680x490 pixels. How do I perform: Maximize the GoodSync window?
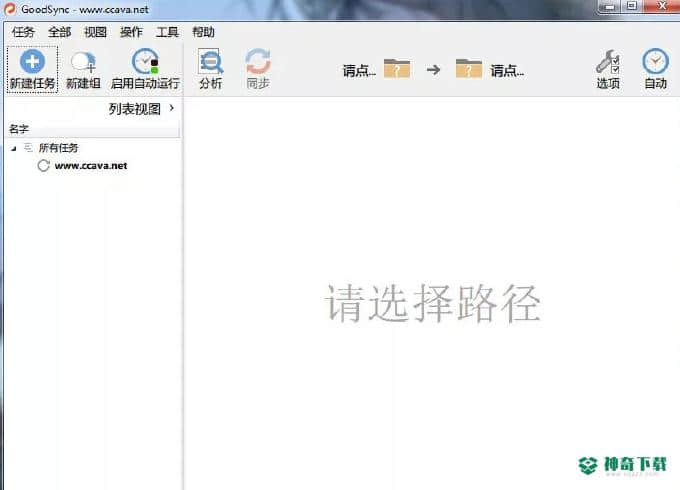click(632, 7)
